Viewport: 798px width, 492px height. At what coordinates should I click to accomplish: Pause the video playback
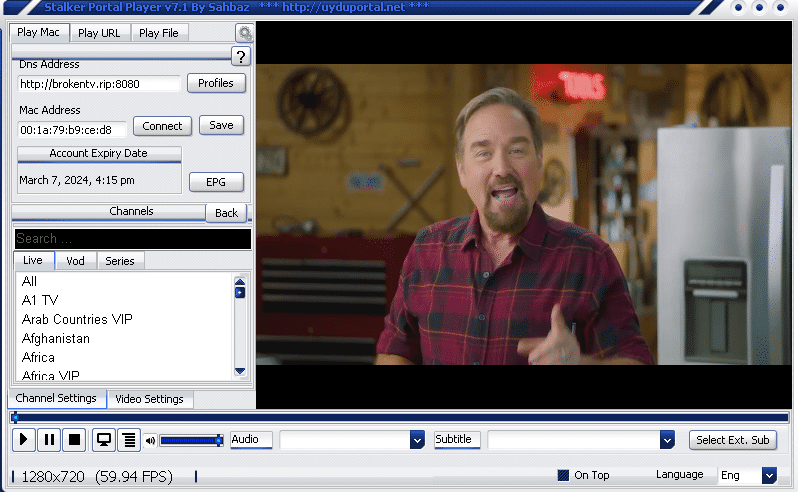coord(49,440)
